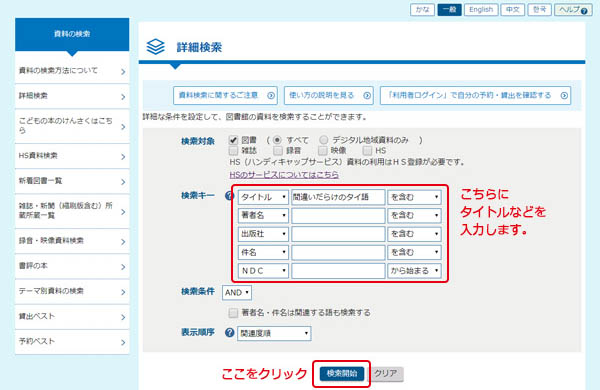Open the 出版社 search key dropdown
The width and height of the screenshot is (600, 390).
click(263, 234)
